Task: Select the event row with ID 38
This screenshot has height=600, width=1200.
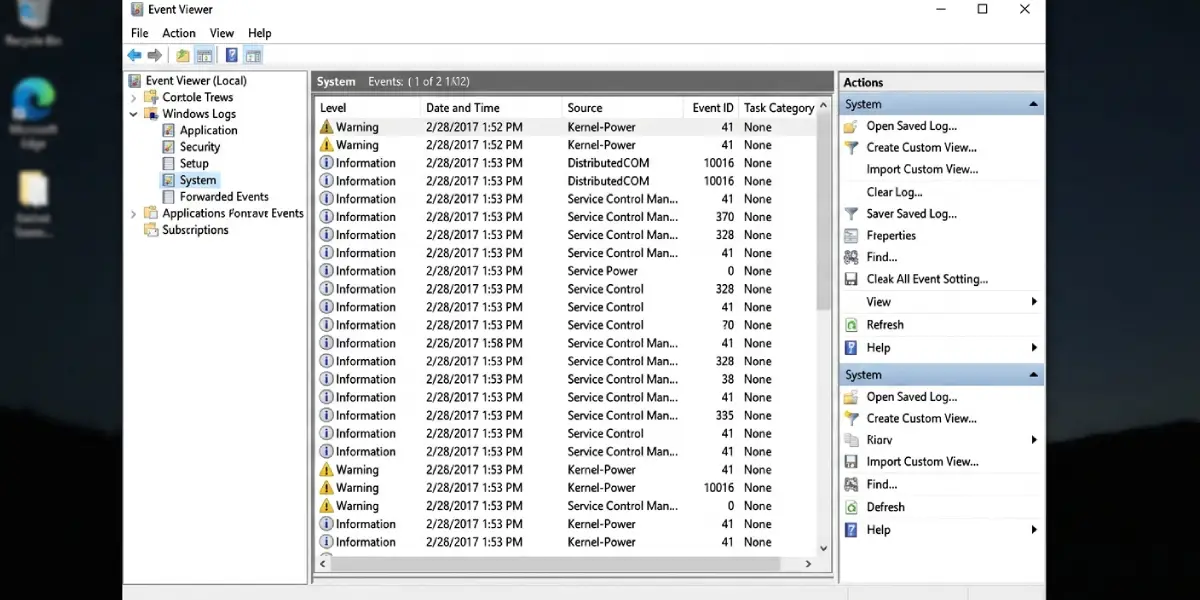Action: point(566,379)
